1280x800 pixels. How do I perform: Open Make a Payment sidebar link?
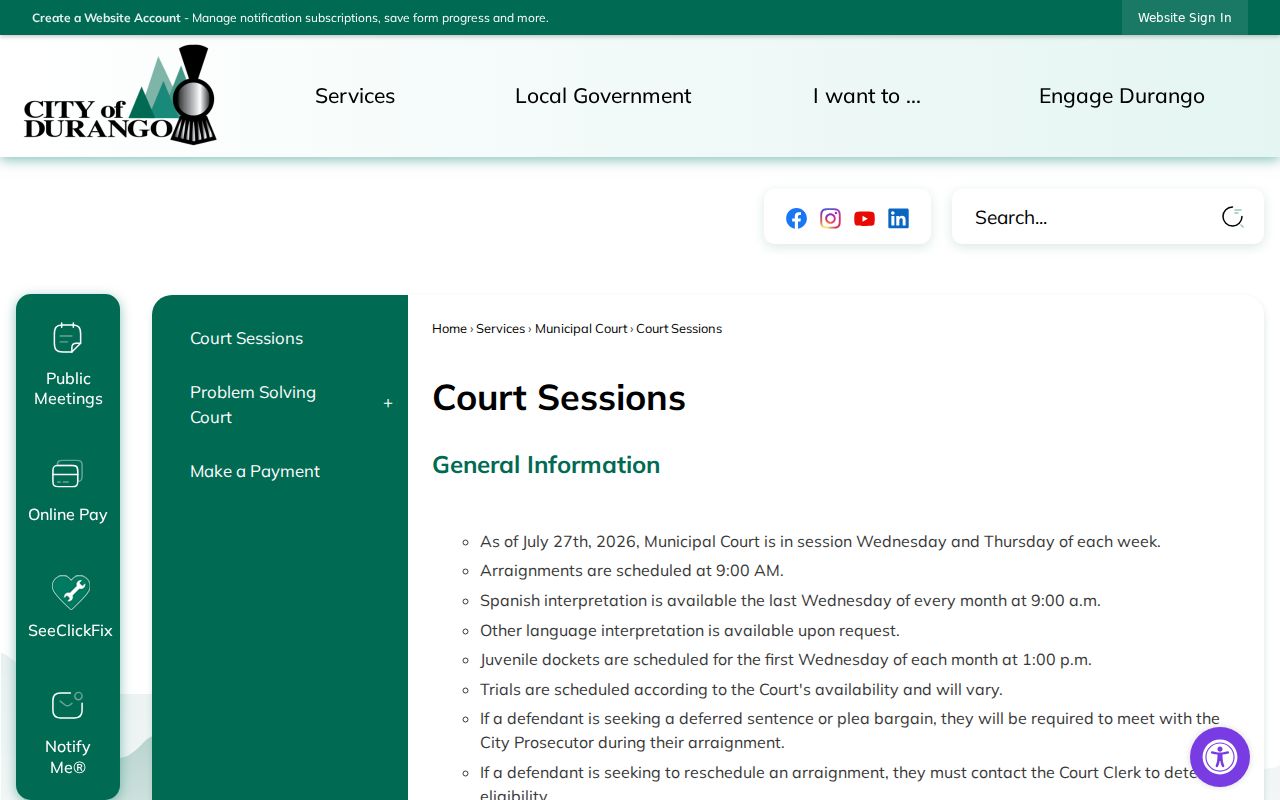point(255,472)
